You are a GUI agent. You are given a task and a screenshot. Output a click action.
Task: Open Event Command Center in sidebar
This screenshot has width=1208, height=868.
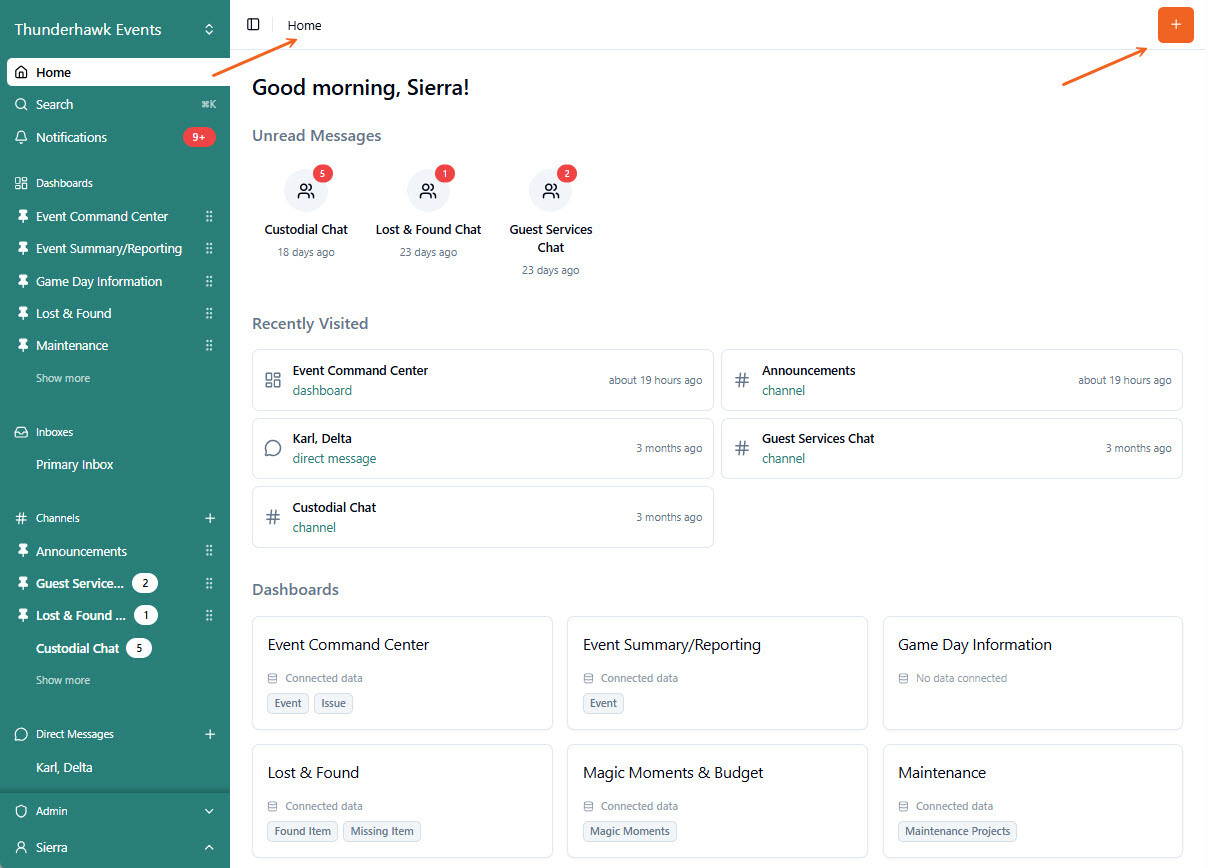point(102,216)
